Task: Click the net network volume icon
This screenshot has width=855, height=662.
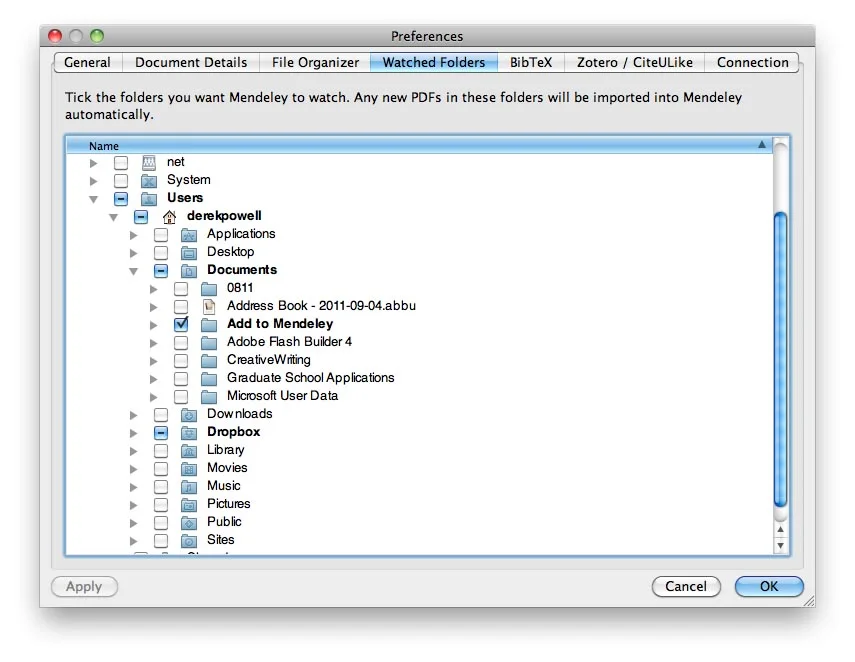Action: tap(149, 163)
